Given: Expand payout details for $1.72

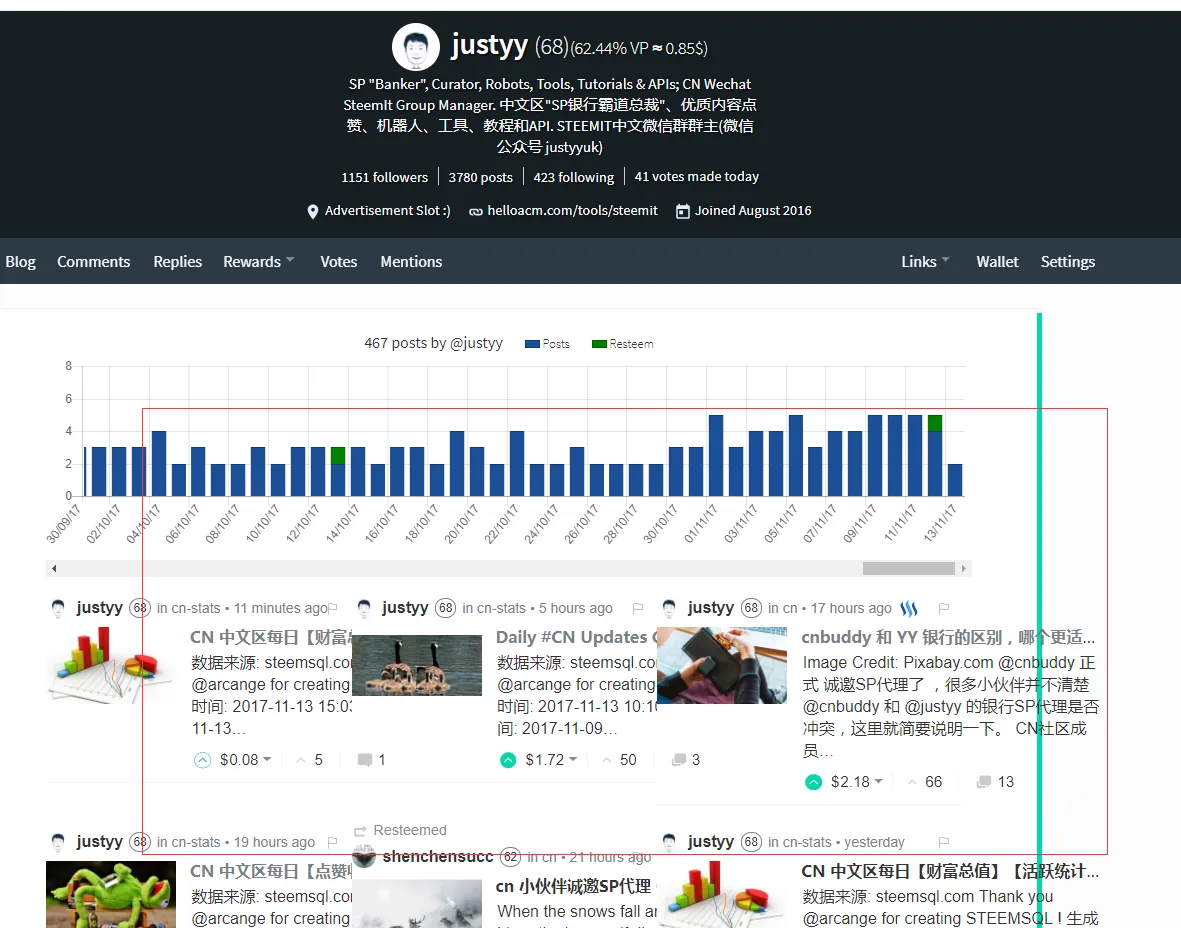Looking at the screenshot, I should (x=572, y=759).
